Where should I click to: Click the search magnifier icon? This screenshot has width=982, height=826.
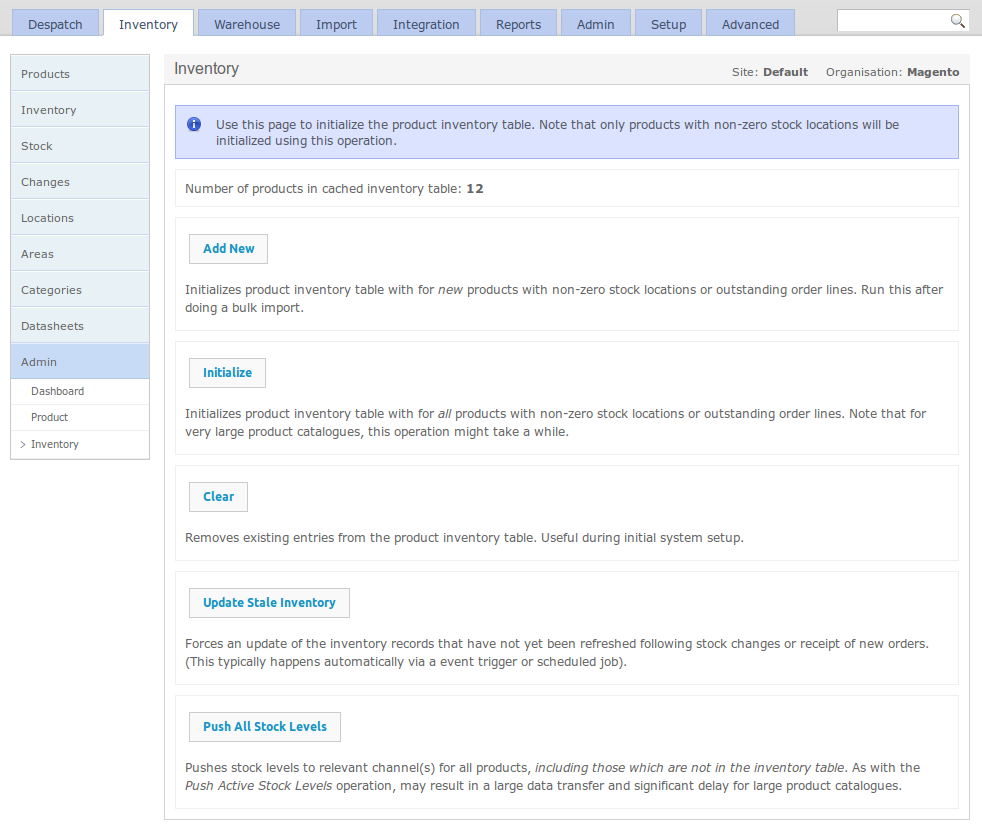pos(957,21)
